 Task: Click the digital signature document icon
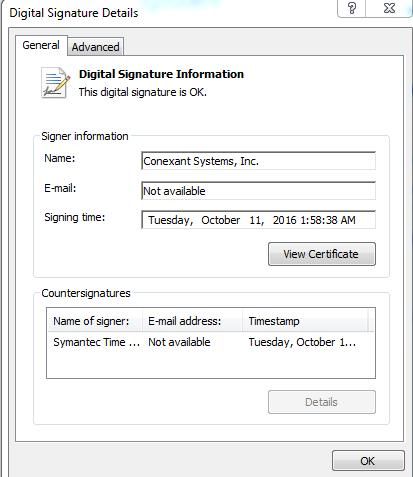point(56,83)
